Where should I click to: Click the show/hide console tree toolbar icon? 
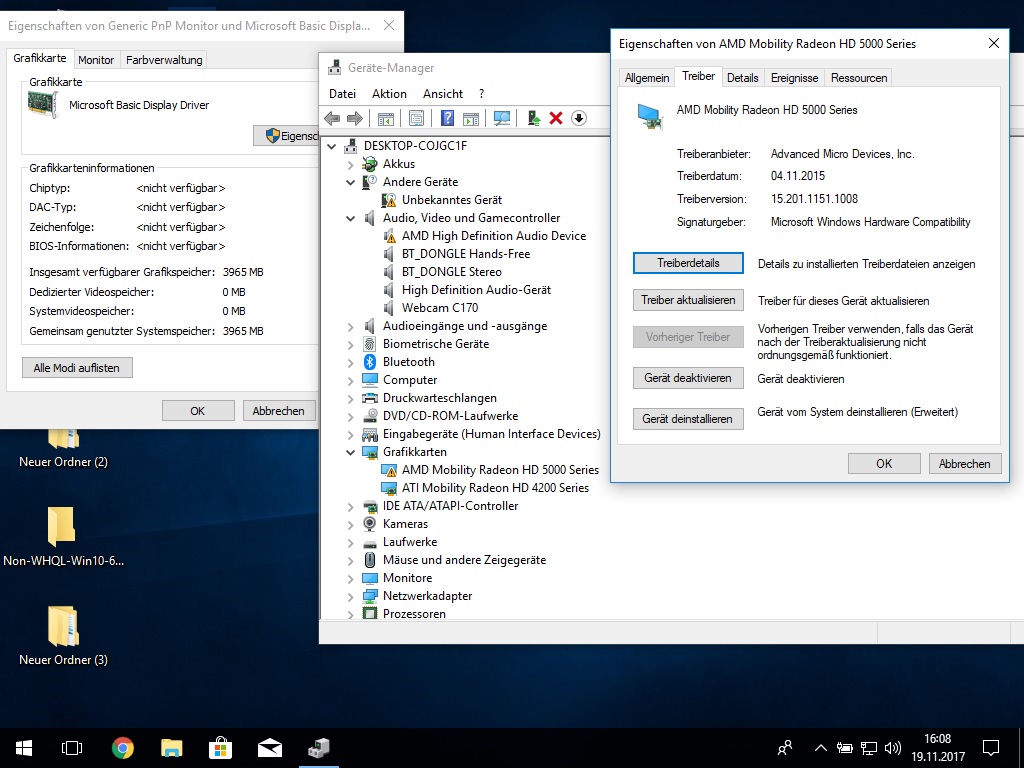pyautogui.click(x=386, y=118)
